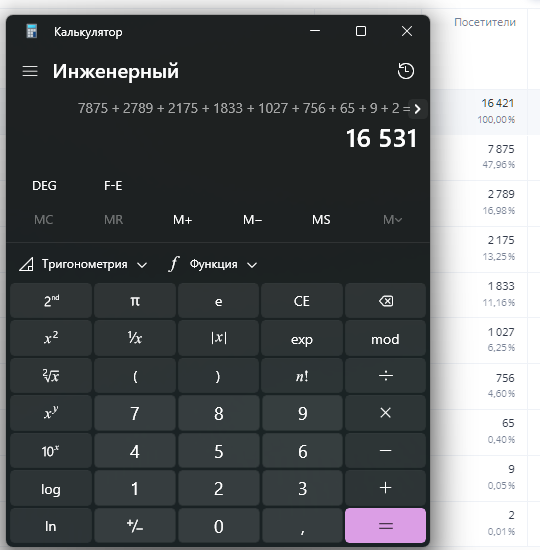540x550 pixels.
Task: Click the digit 4 key
Action: pos(135,451)
